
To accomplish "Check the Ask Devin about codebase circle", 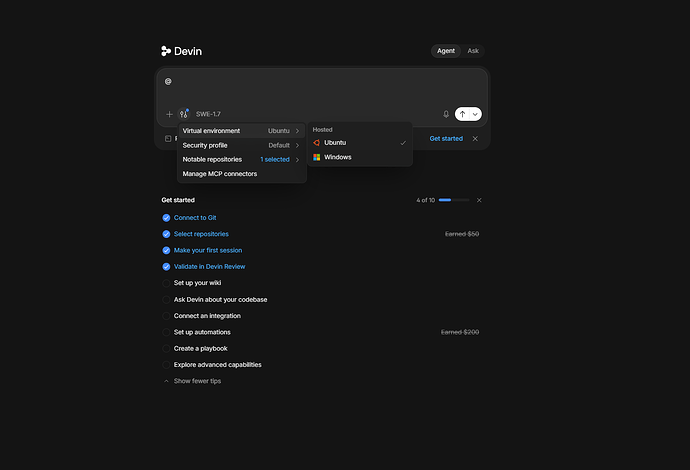I will tap(166, 300).
